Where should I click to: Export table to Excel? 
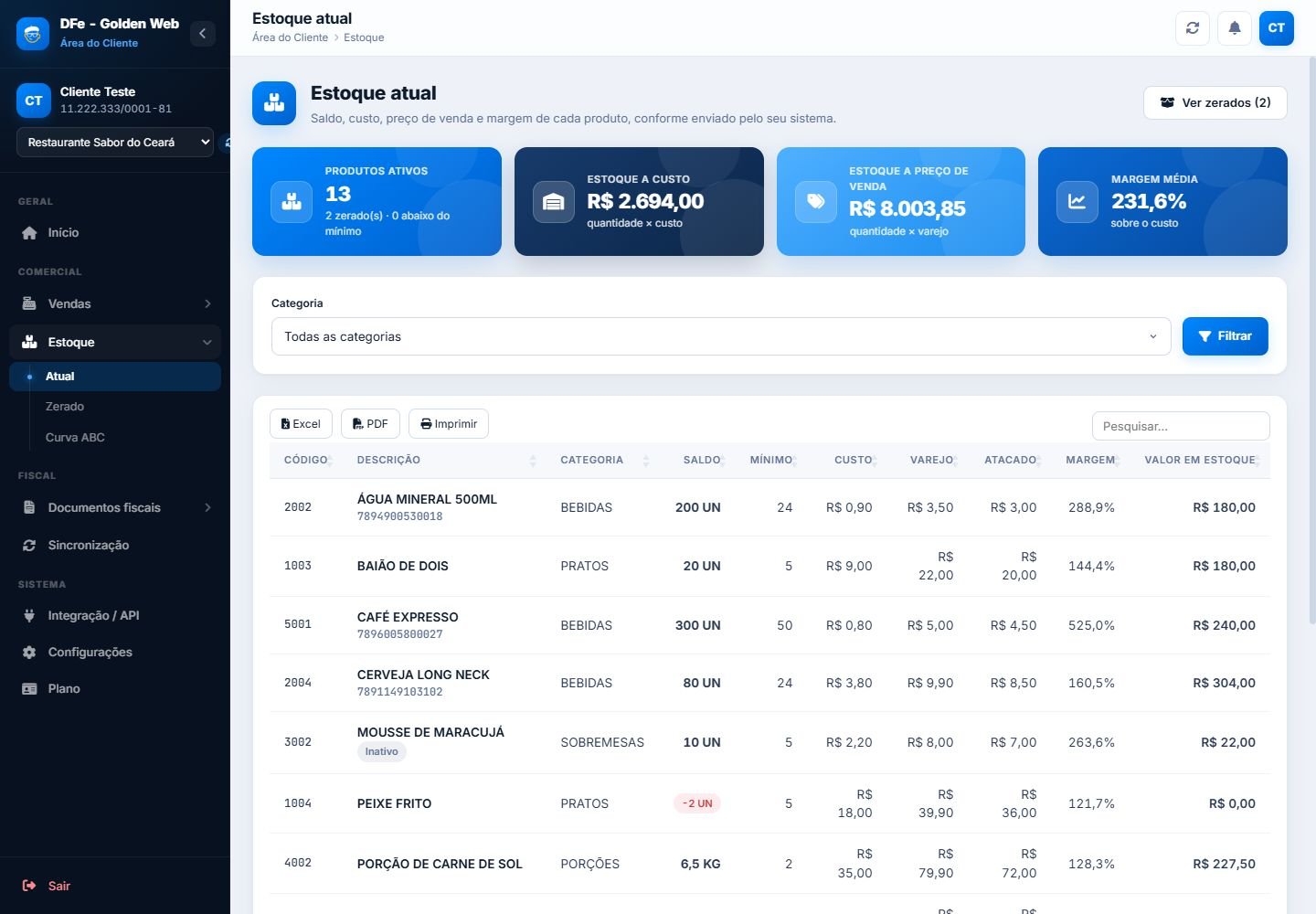301,424
